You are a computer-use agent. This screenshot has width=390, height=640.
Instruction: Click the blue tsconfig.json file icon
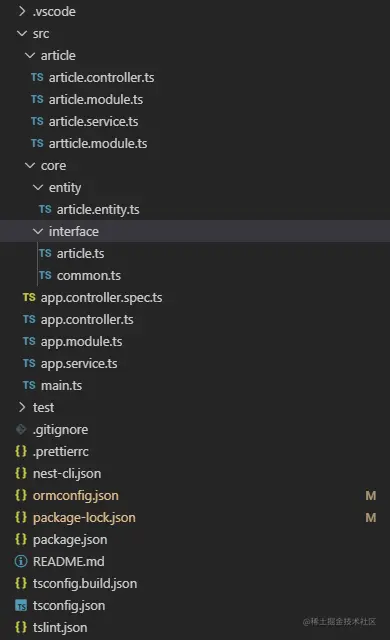pyautogui.click(x=21, y=606)
